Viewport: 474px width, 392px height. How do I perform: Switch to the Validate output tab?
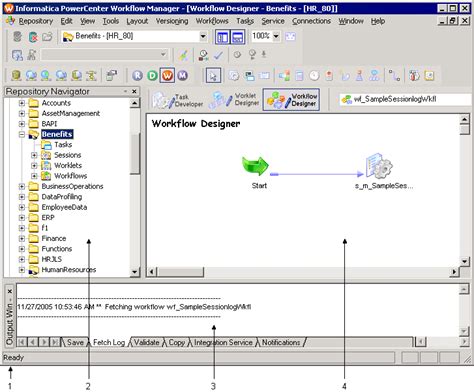point(146,342)
